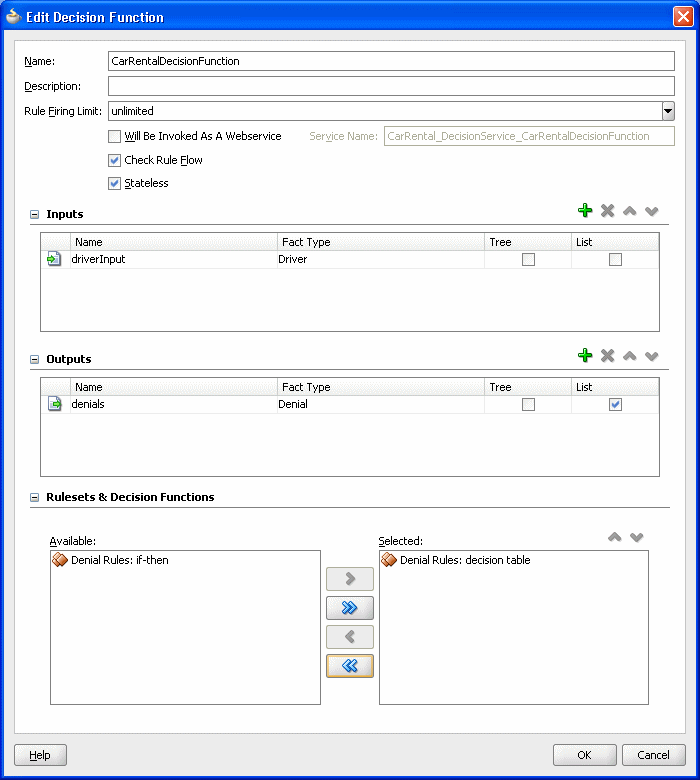Enable Will Be Invoked As A Webservice

[x=114, y=136]
